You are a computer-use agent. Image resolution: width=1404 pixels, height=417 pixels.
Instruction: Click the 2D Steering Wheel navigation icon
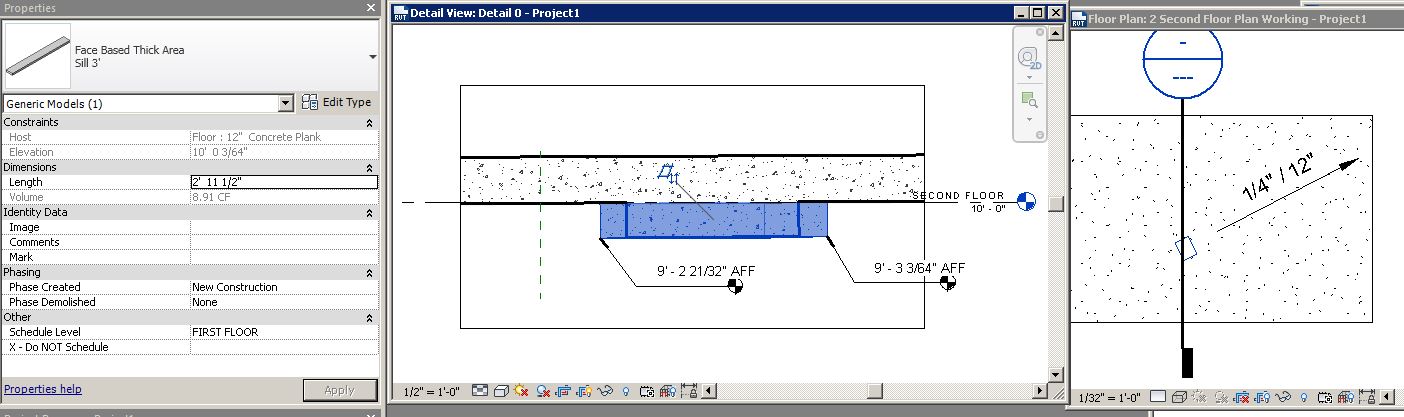[1029, 60]
